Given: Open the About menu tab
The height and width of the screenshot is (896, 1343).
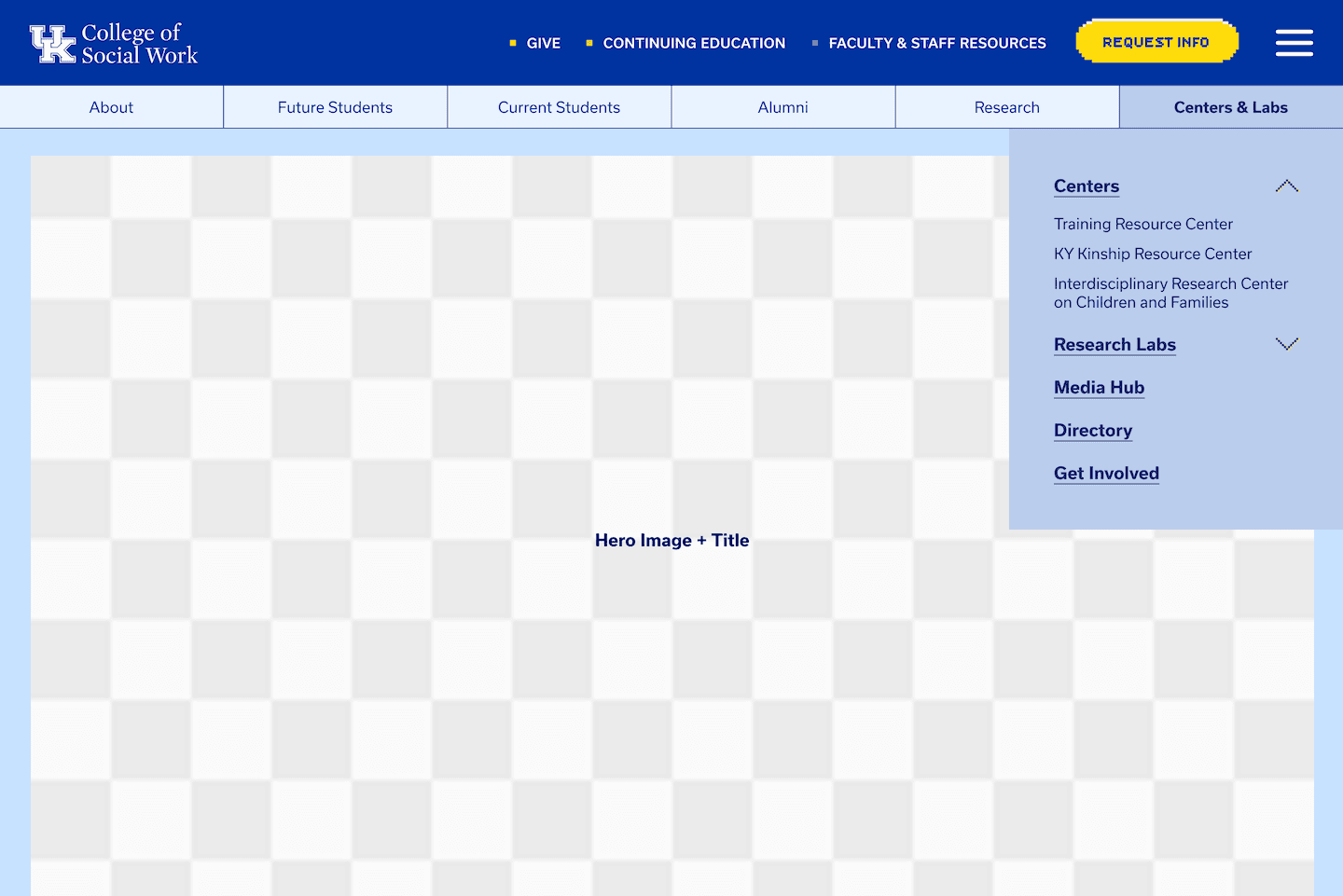Looking at the screenshot, I should click(x=112, y=107).
